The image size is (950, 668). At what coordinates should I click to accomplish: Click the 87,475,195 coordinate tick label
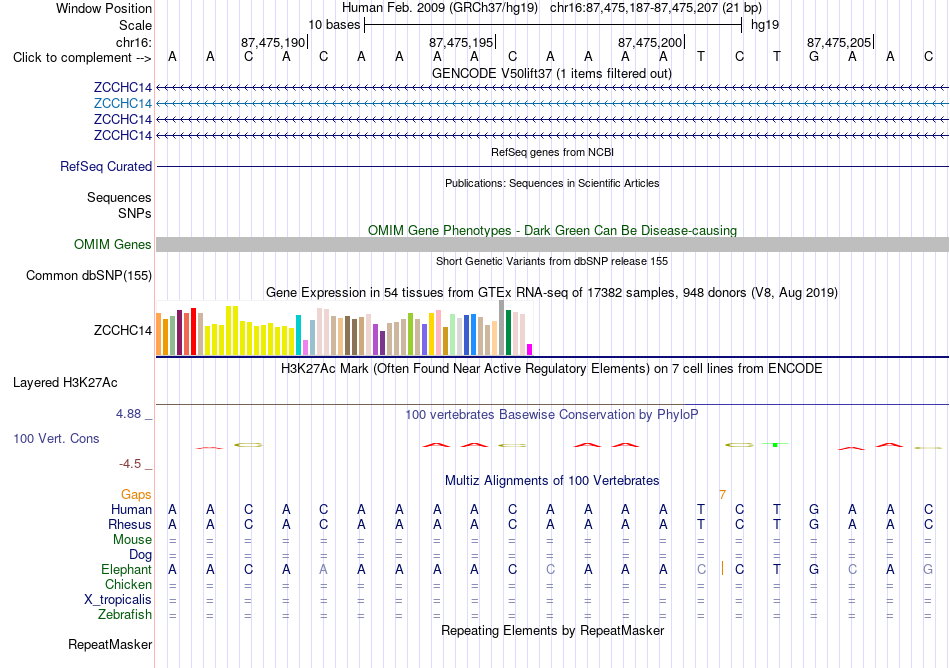(x=461, y=42)
